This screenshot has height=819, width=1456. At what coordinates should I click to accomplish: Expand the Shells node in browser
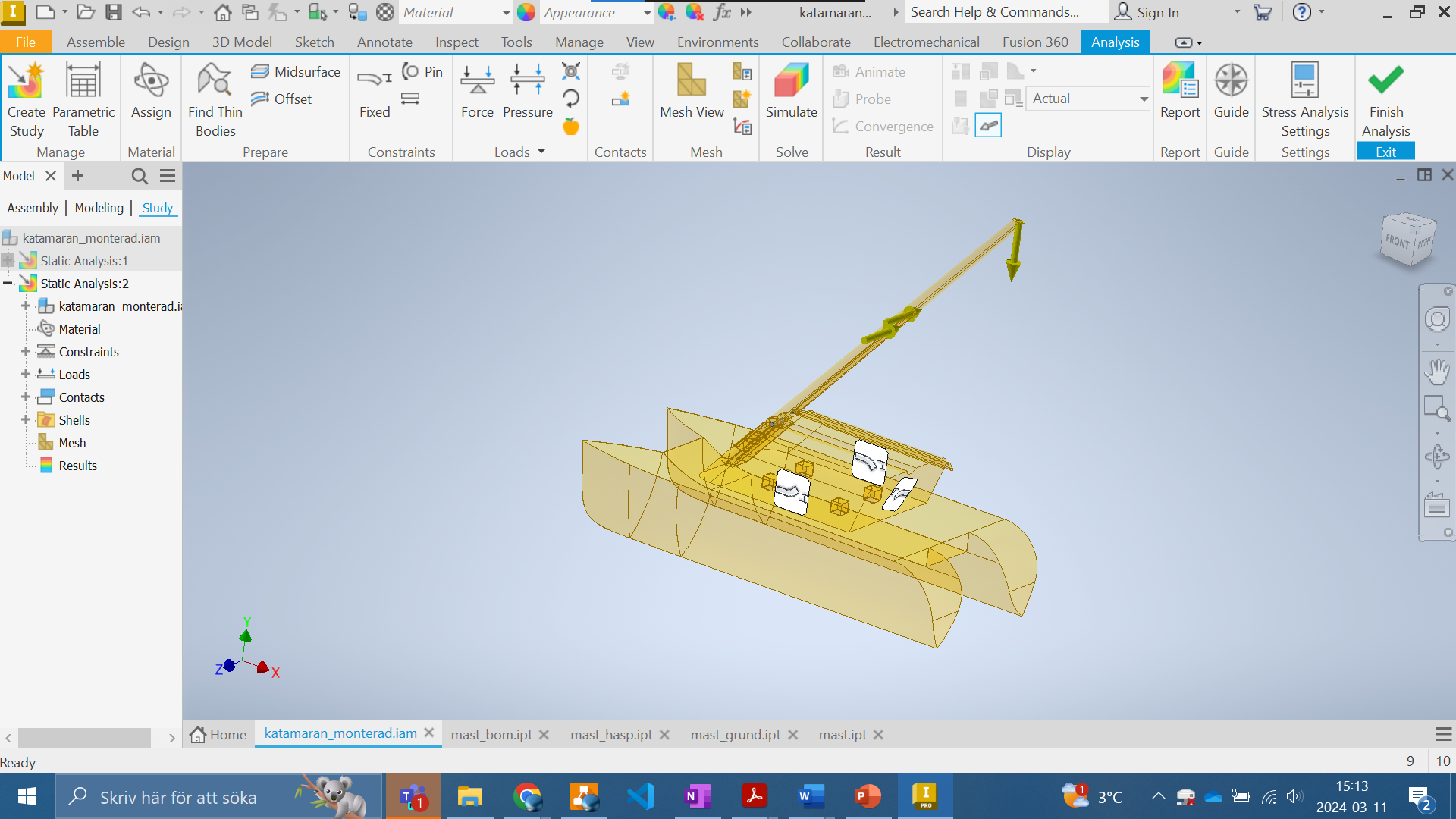(x=26, y=419)
